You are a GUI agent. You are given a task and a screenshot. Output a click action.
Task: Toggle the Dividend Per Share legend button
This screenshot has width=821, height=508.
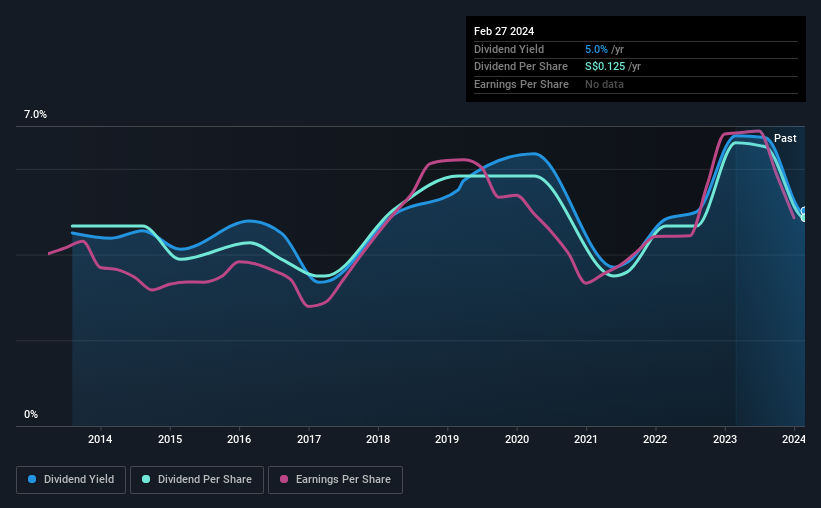pyautogui.click(x=197, y=480)
